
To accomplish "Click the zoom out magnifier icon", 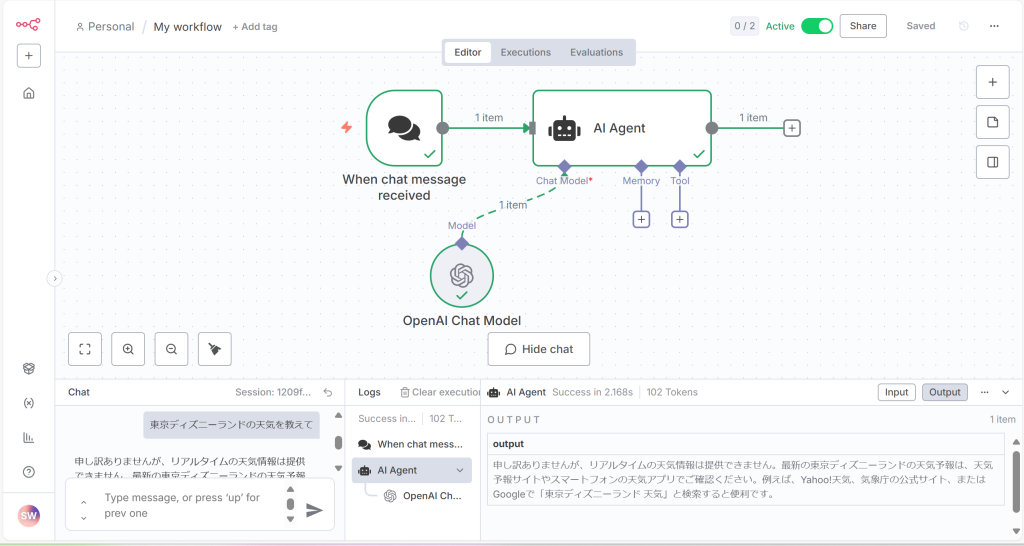I will (171, 349).
